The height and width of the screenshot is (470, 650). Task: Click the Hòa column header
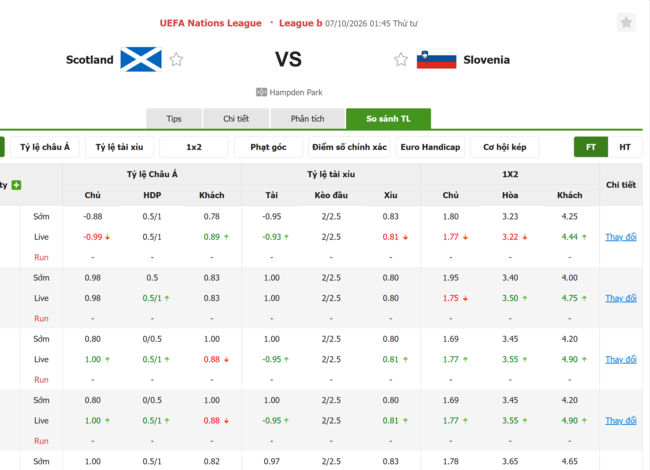(x=510, y=195)
